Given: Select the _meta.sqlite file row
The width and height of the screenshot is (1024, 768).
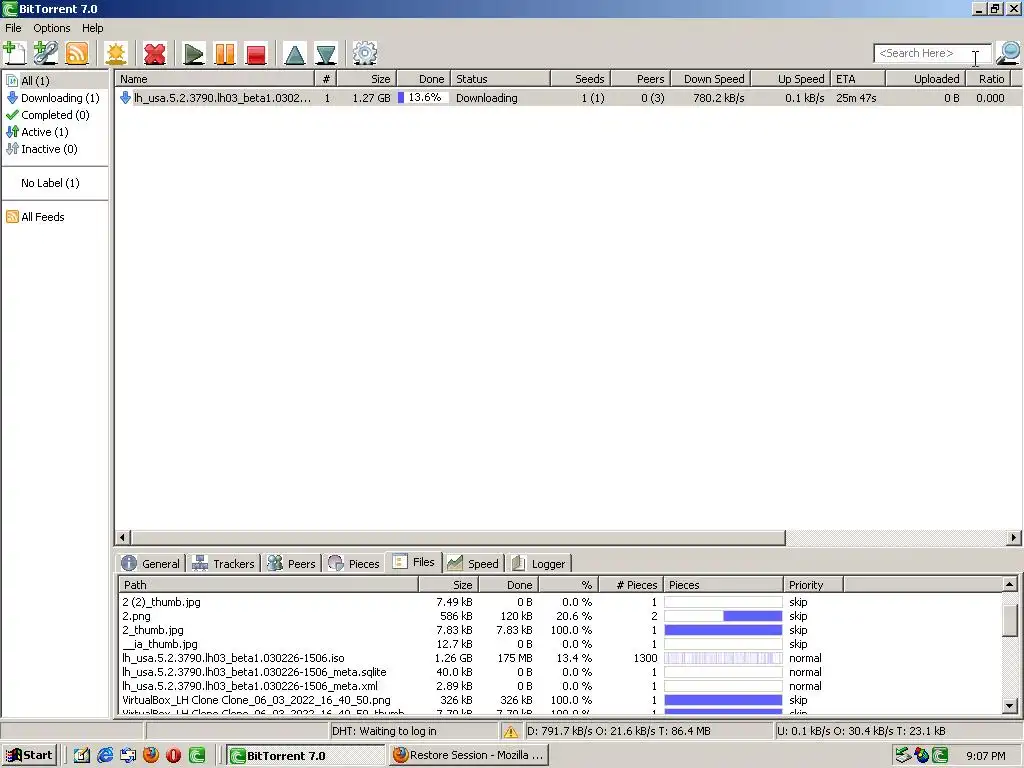Looking at the screenshot, I should [x=560, y=672].
